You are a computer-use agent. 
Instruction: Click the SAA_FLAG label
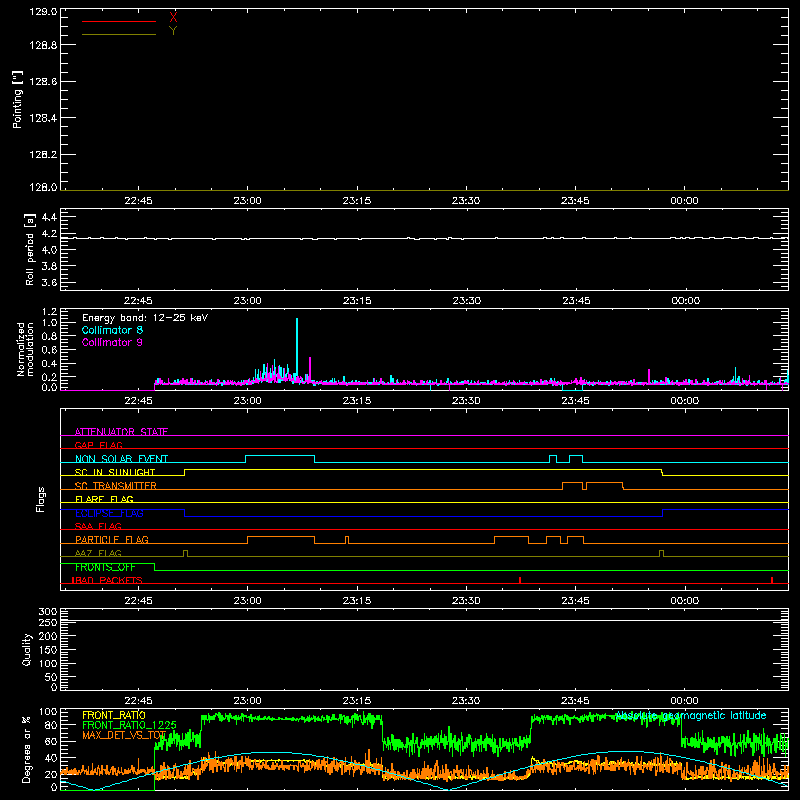tap(98, 526)
